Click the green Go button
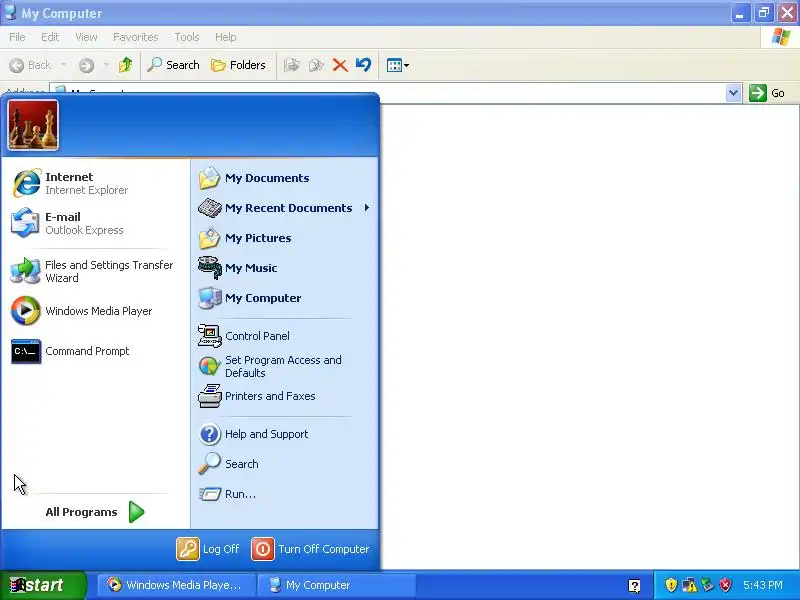This screenshot has width=800, height=600. (x=767, y=93)
